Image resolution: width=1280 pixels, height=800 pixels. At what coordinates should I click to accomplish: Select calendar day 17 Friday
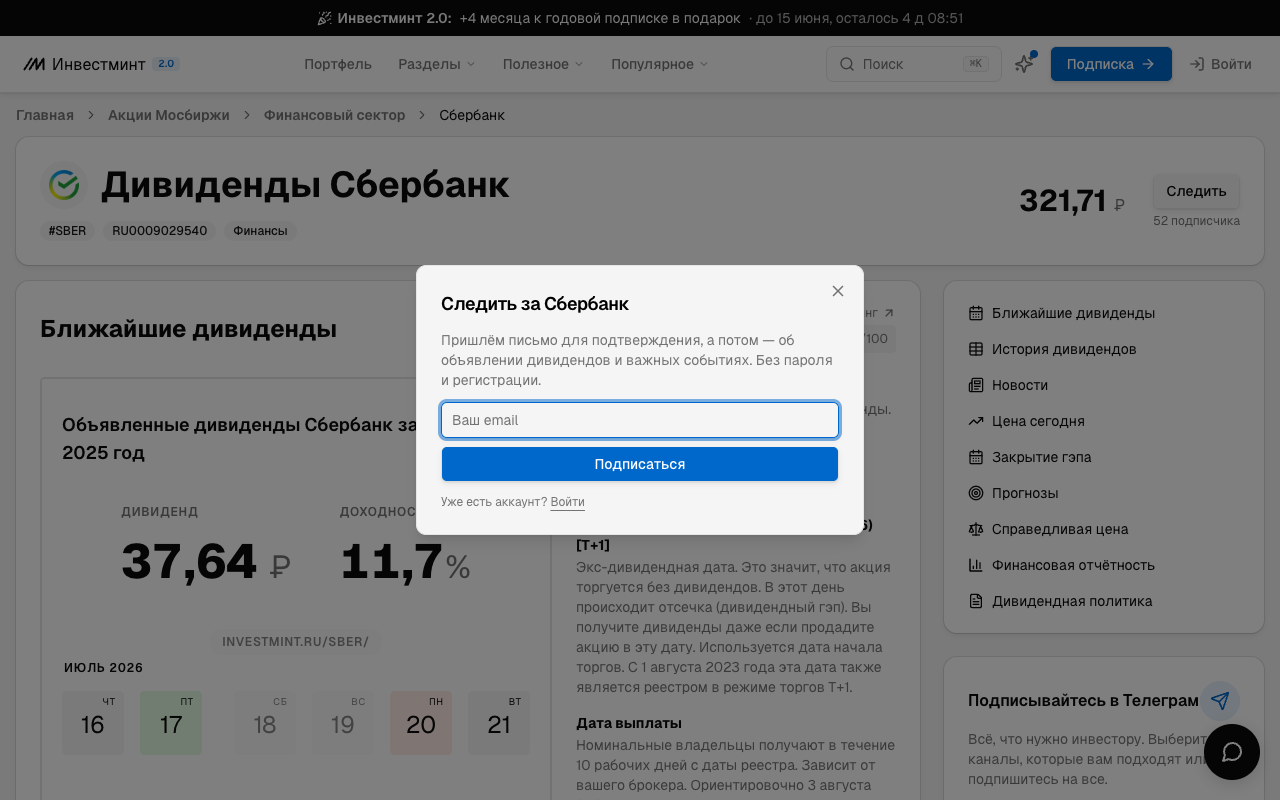tap(171, 722)
